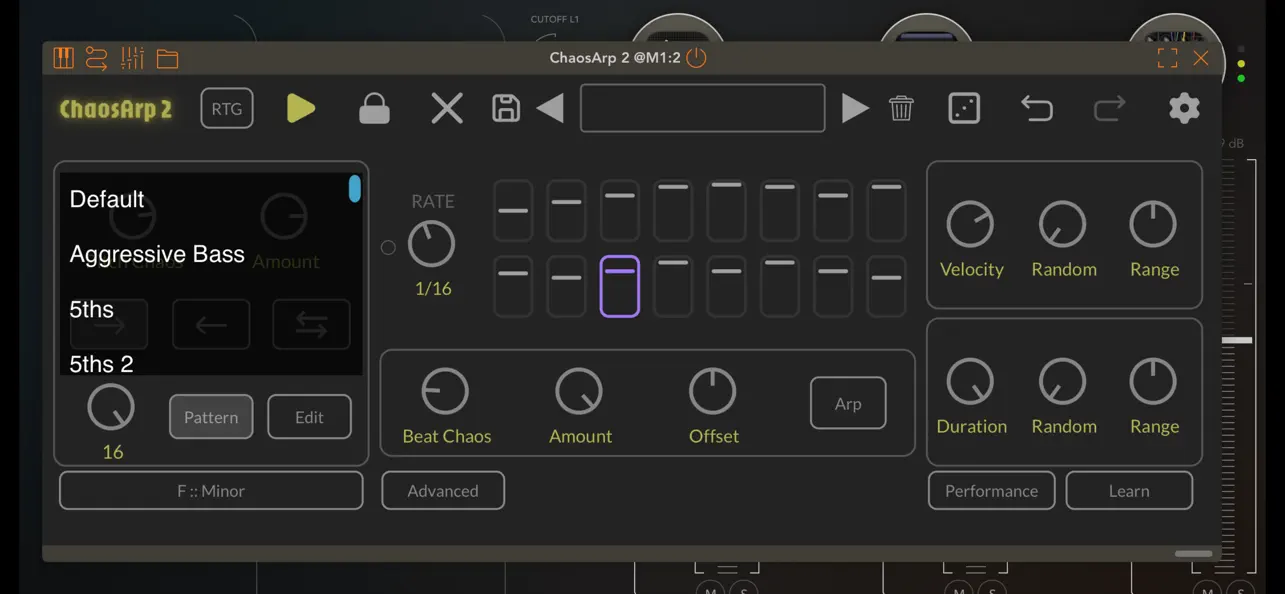1285x594 pixels.
Task: Adjust the Beat Chaos knob
Action: click(x=446, y=391)
